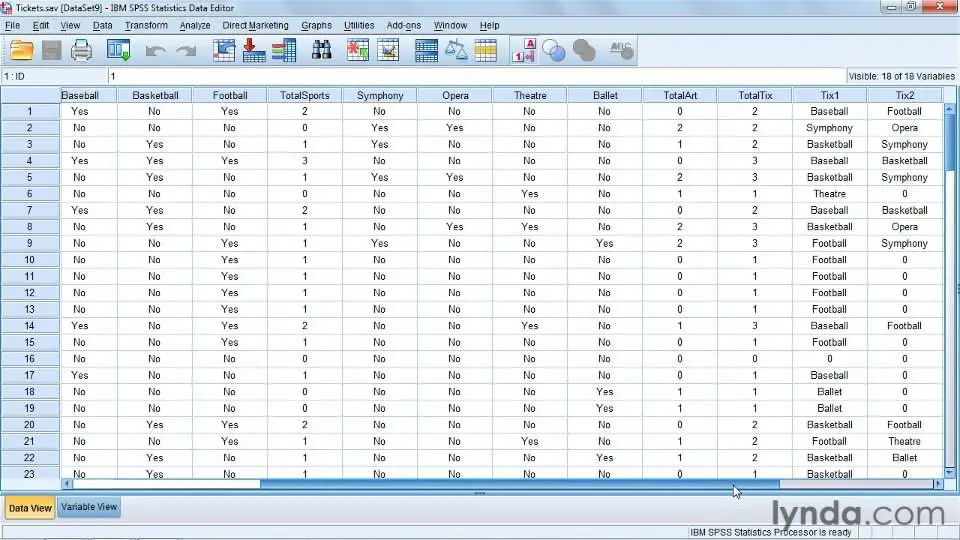Select the Tix1 column header
Image resolution: width=960 pixels, height=540 pixels.
click(830, 96)
